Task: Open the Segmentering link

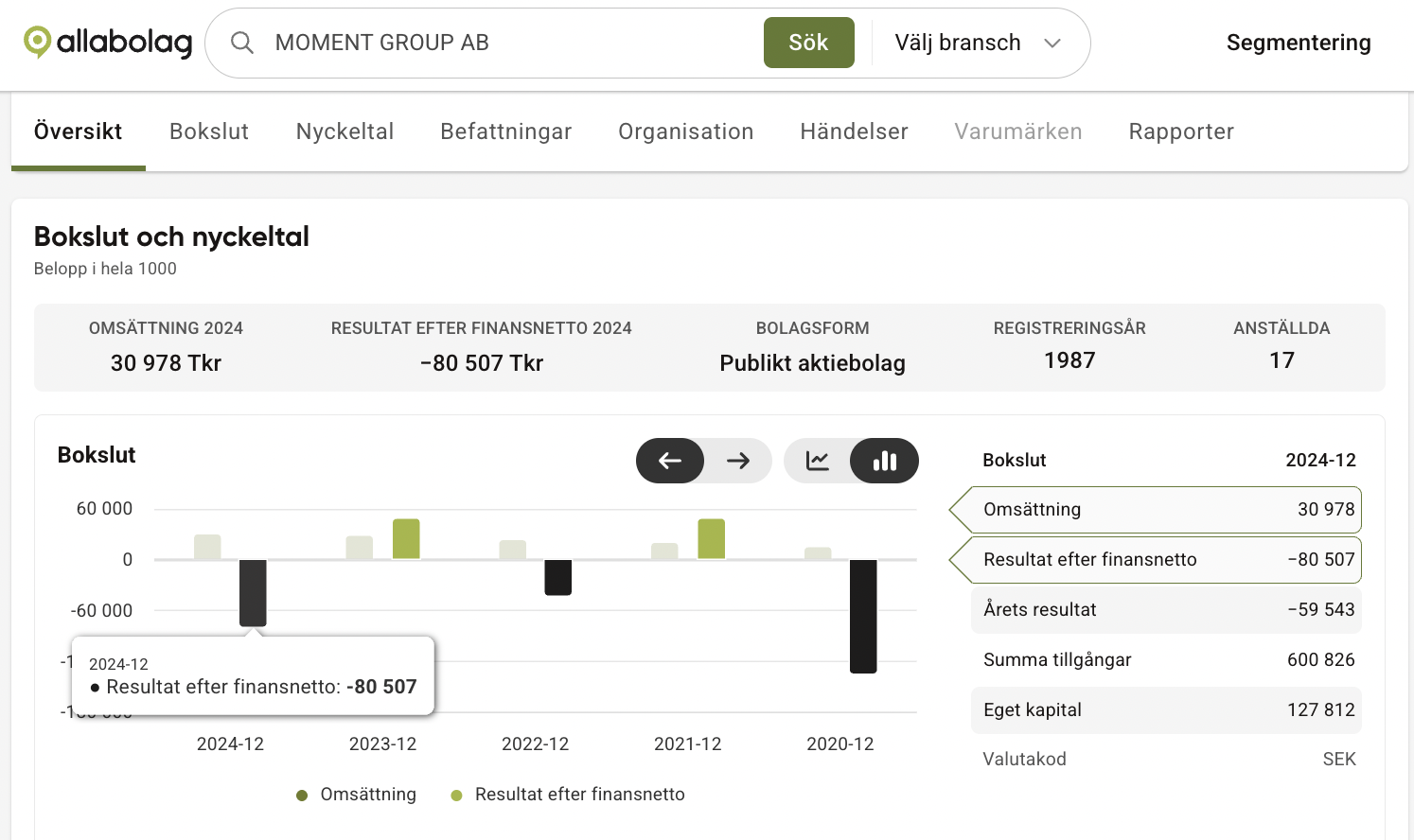Action: 1299,43
